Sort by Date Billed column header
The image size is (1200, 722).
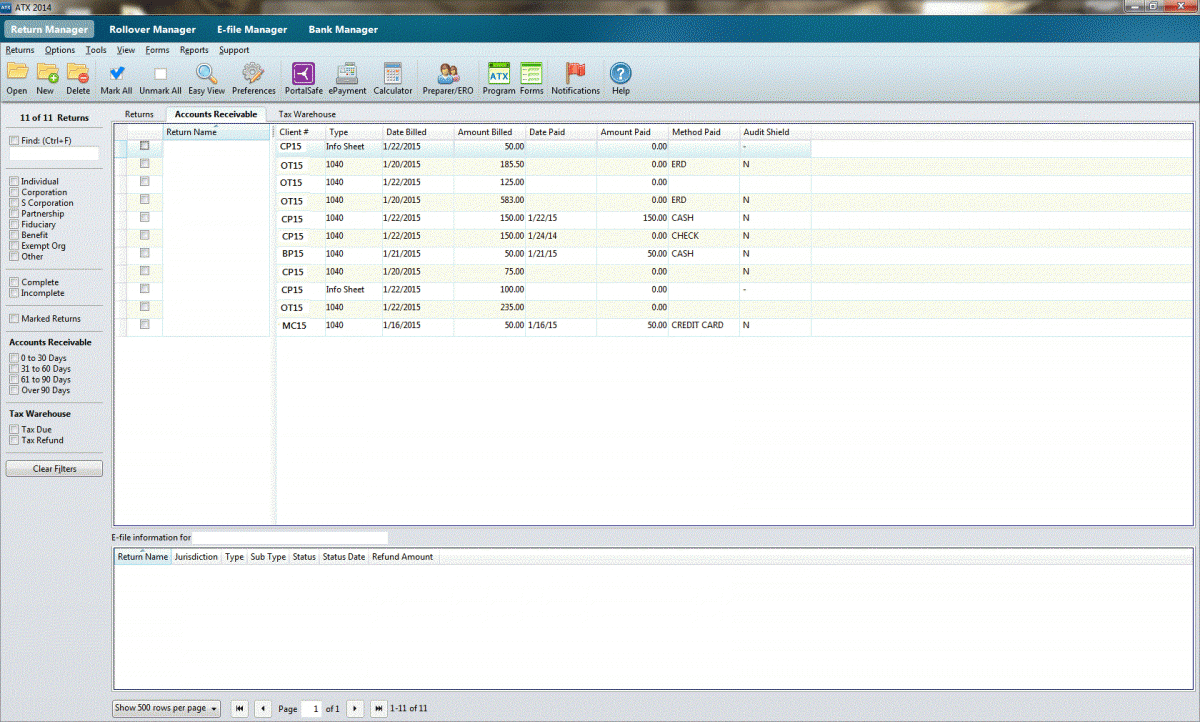click(x=417, y=132)
